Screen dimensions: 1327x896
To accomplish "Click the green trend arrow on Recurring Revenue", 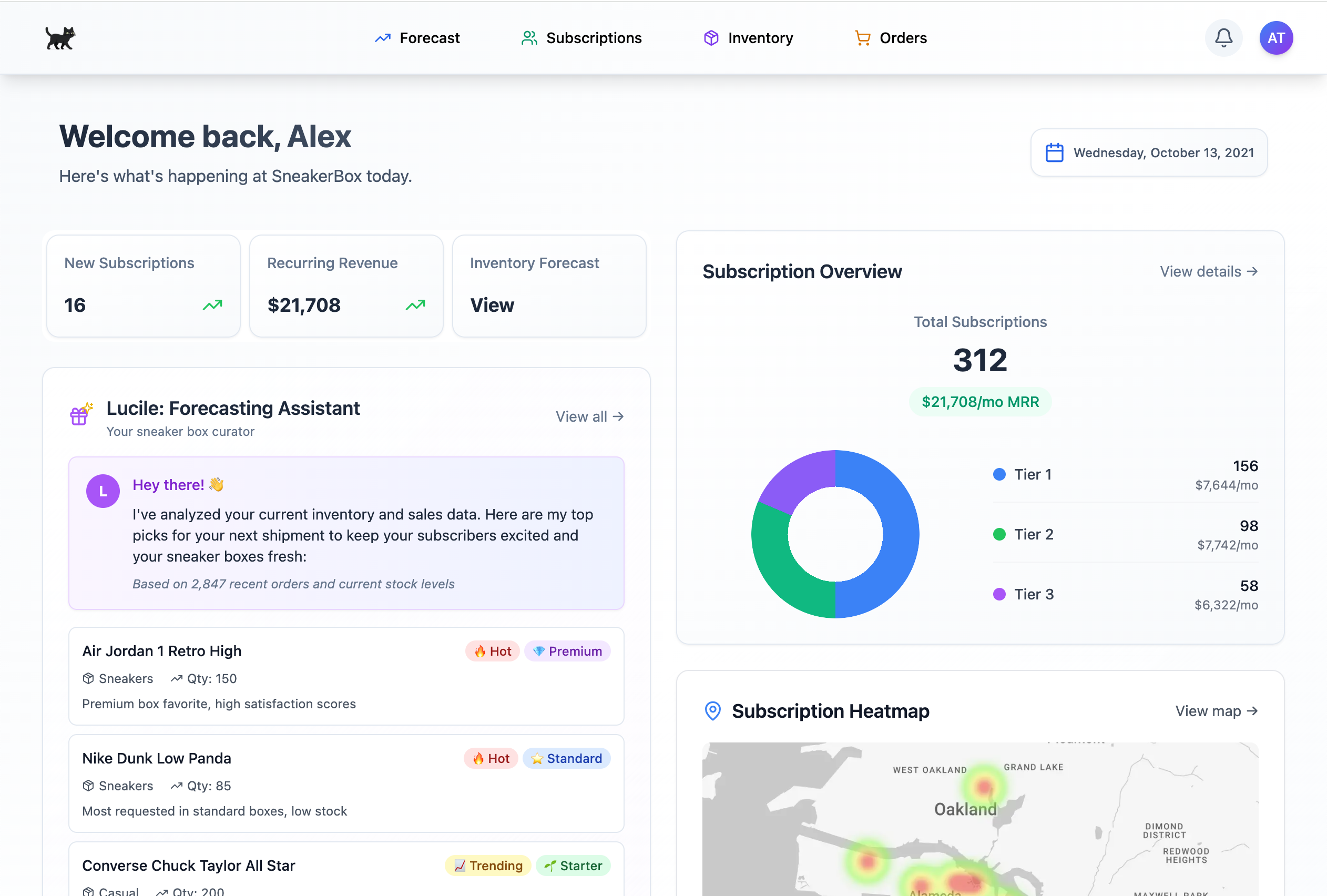I will pos(415,306).
